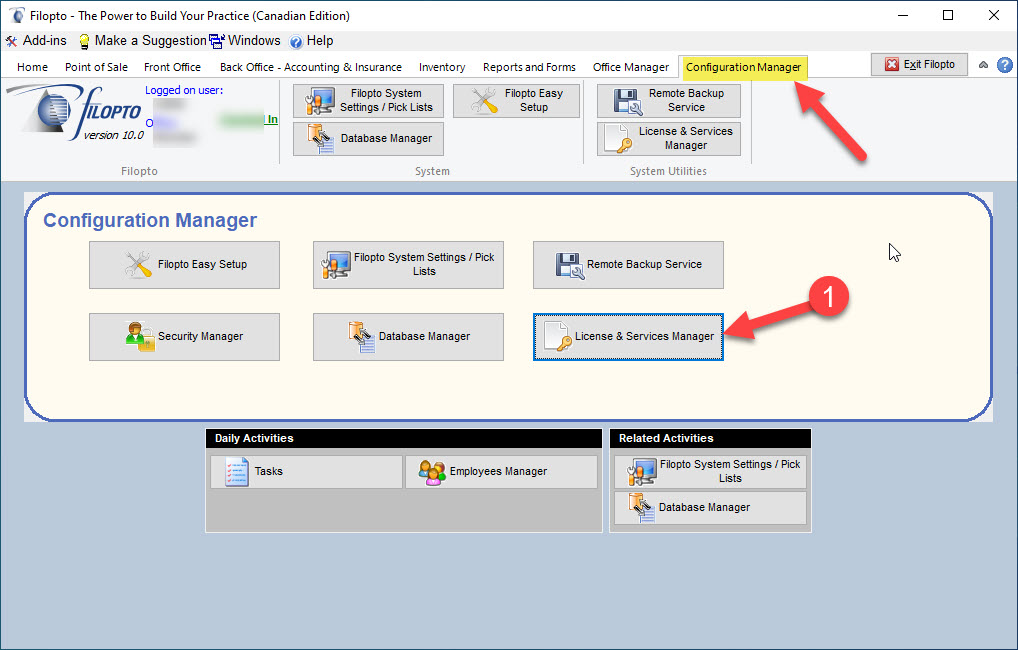Click the Help menu text
This screenshot has width=1018, height=650.
pos(319,41)
